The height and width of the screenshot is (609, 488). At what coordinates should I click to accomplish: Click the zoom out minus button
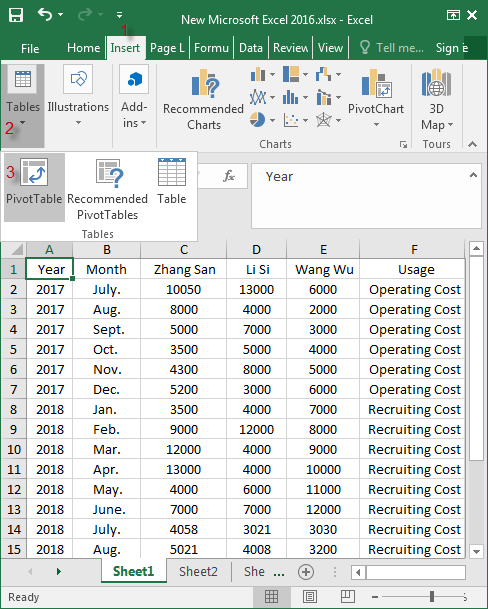click(375, 597)
